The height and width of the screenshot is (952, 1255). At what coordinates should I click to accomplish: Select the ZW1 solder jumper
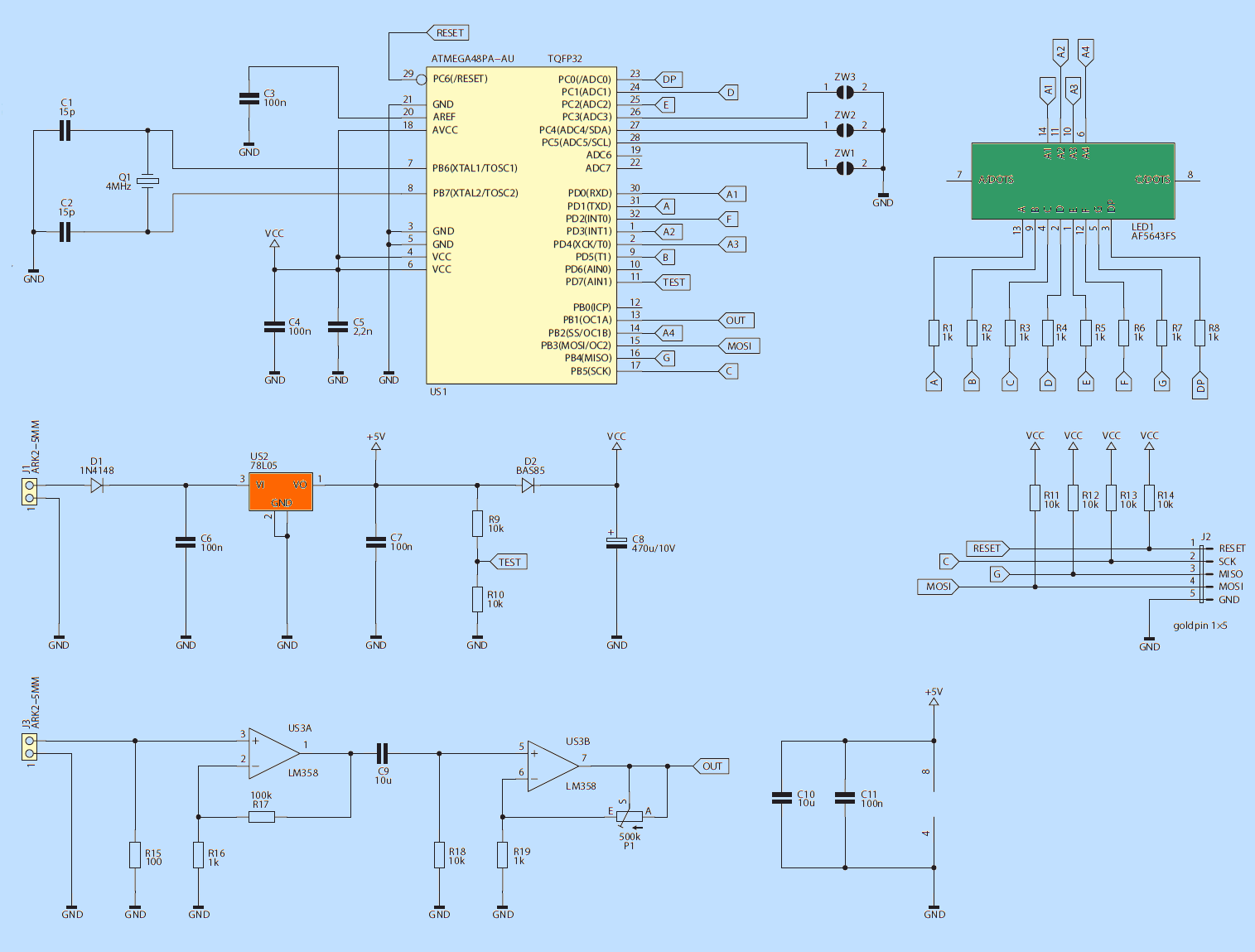click(x=844, y=168)
